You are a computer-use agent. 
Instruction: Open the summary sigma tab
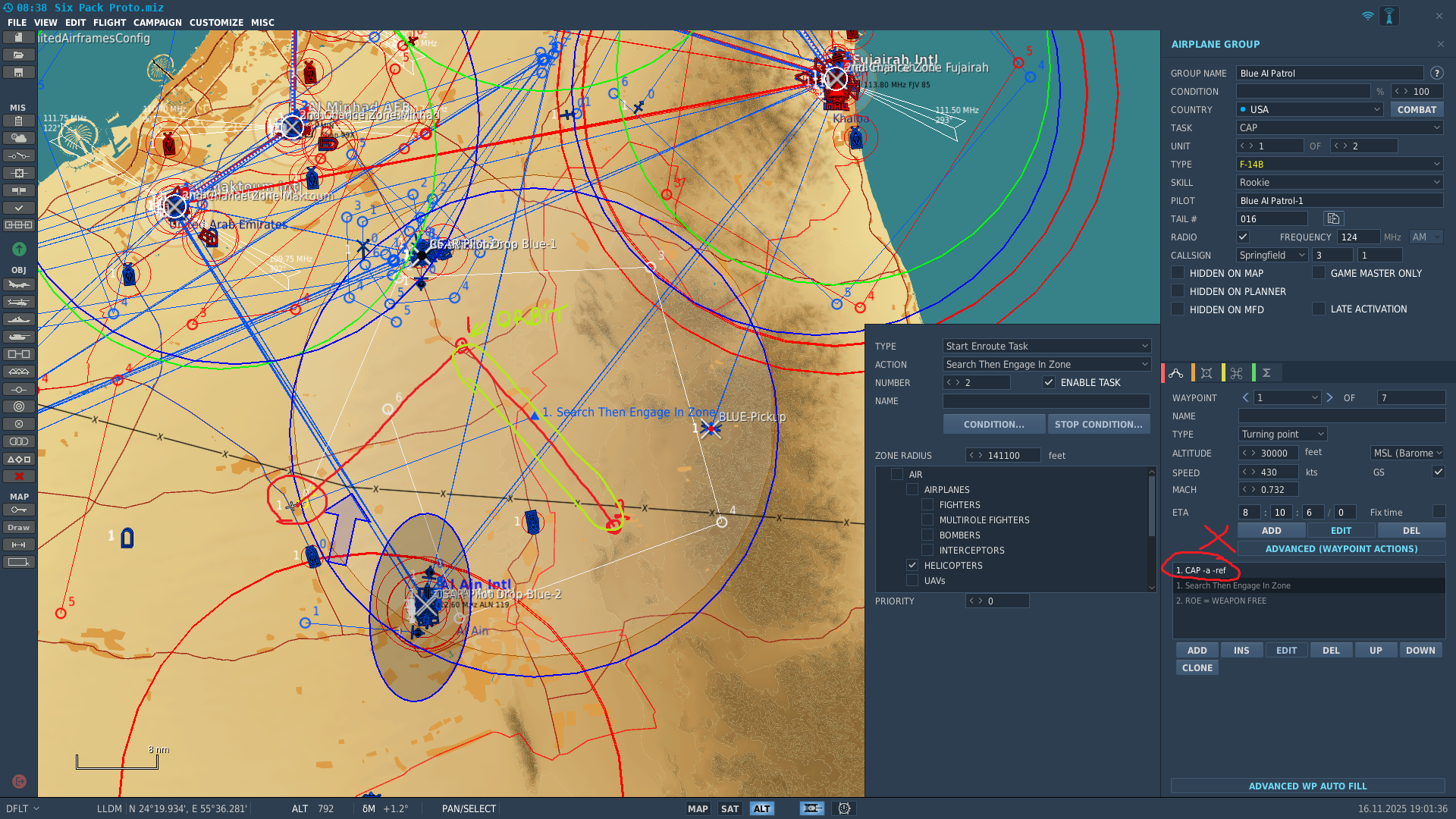1266,373
